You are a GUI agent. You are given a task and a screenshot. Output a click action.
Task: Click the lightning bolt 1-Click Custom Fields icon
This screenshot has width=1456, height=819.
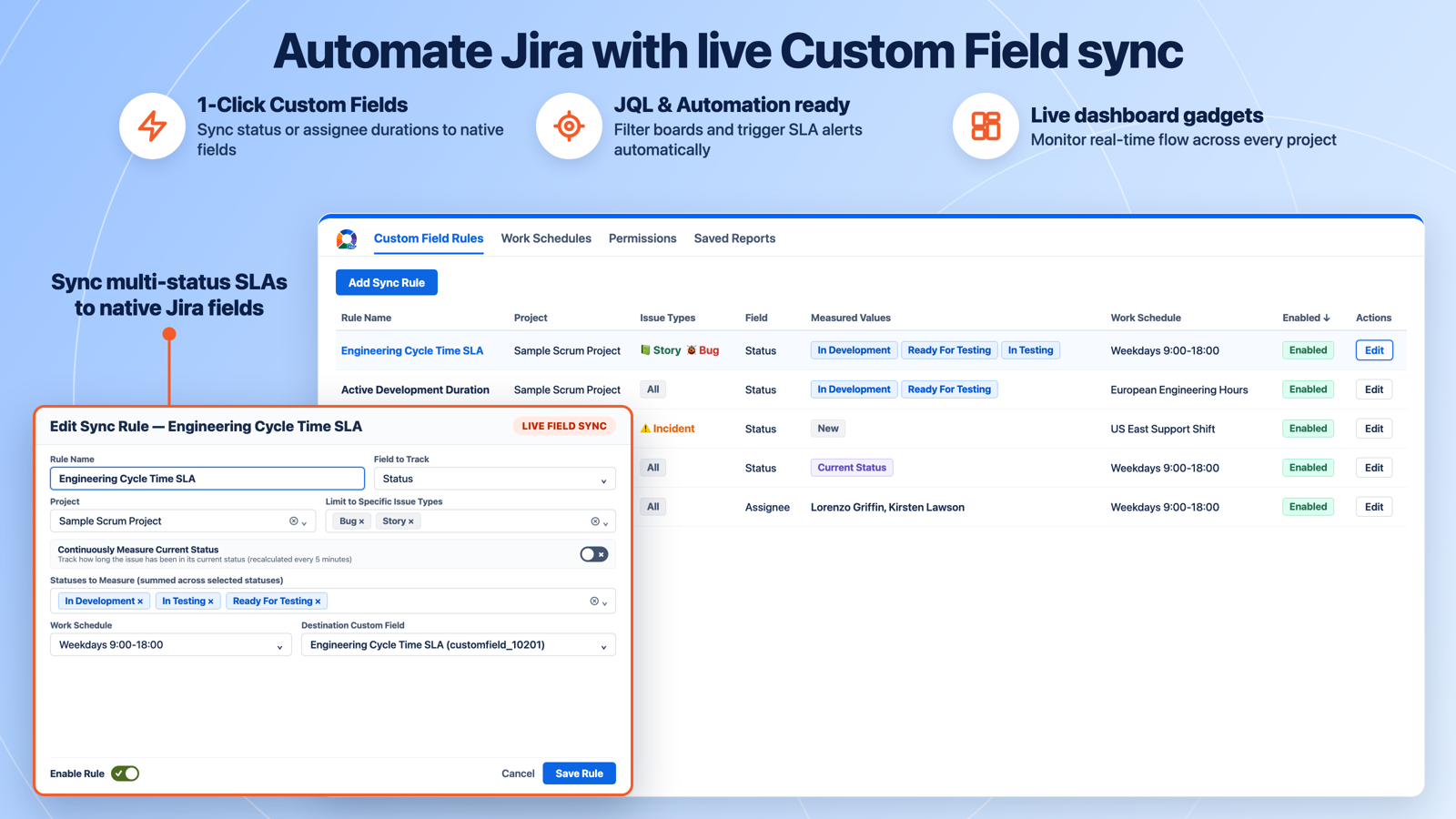[x=152, y=126]
